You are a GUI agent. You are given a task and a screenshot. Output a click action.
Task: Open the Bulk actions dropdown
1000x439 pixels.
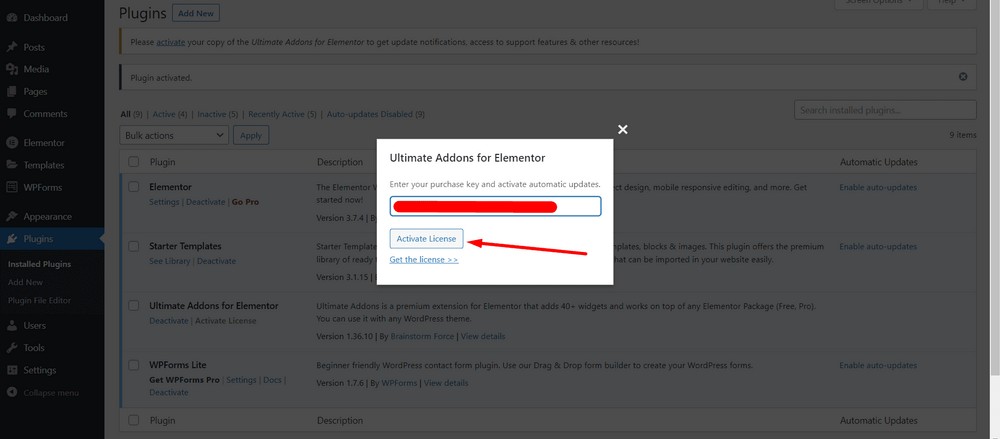click(x=174, y=135)
